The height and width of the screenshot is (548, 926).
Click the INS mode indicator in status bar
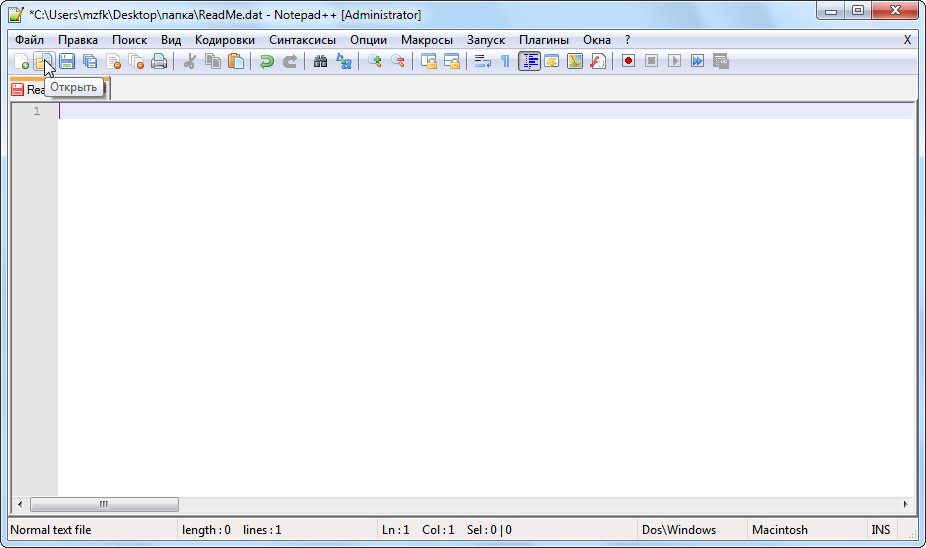point(880,530)
